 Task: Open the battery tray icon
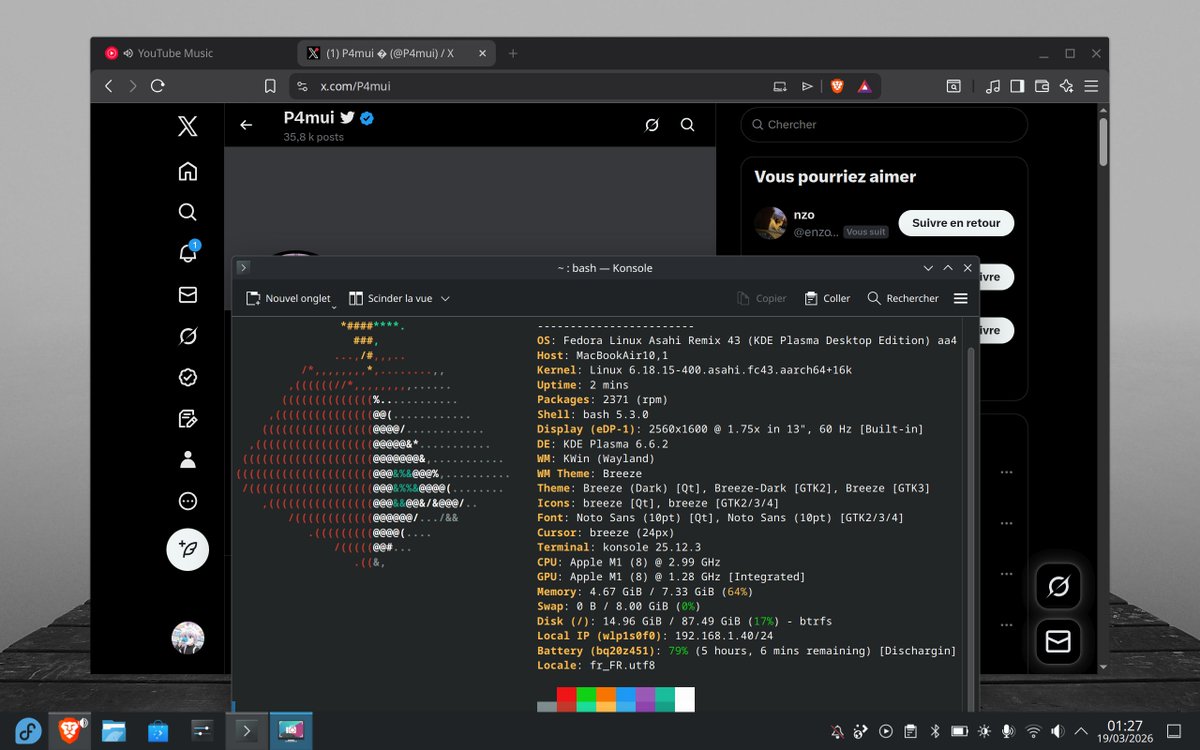pyautogui.click(x=959, y=732)
